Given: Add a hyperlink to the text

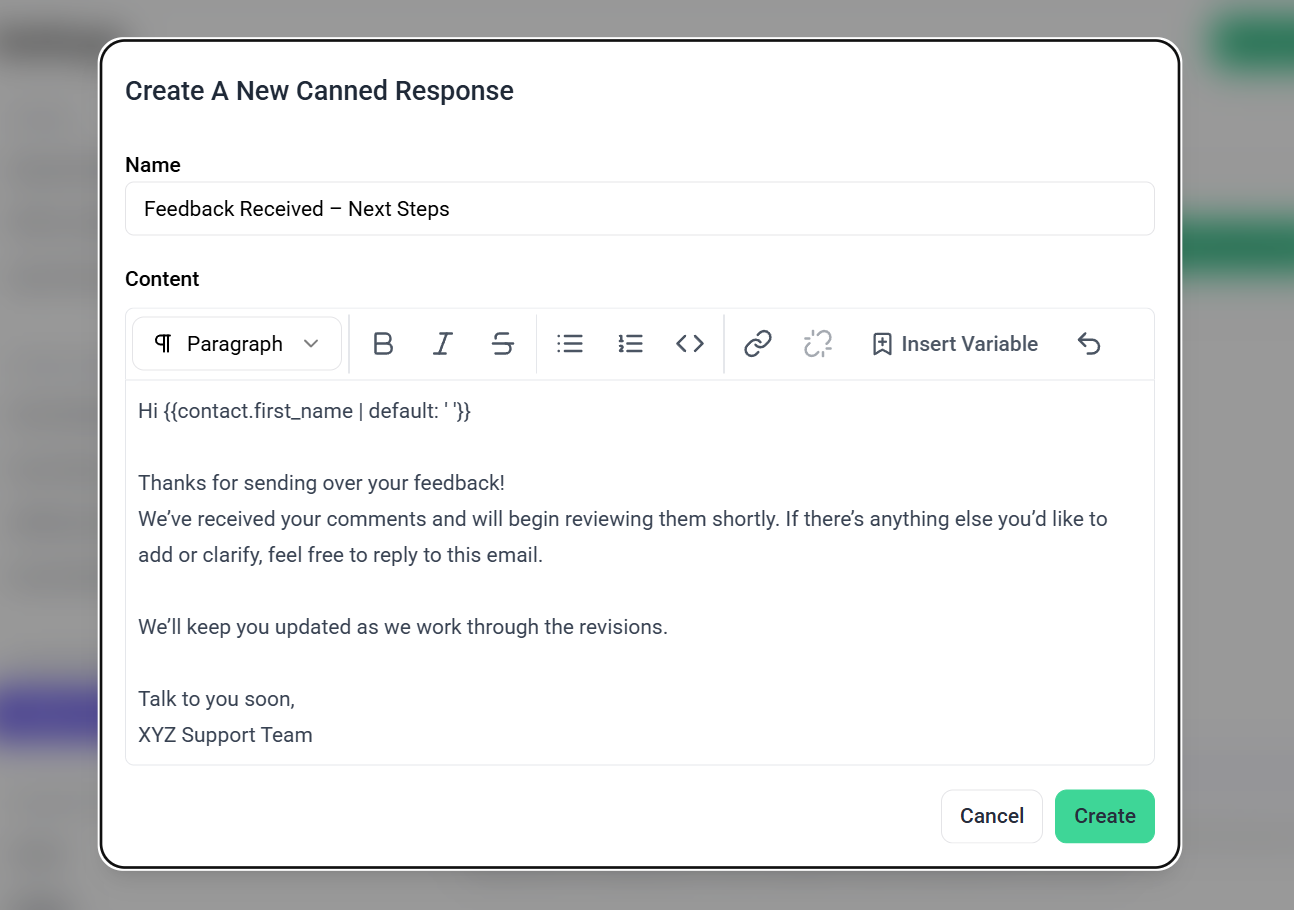Looking at the screenshot, I should point(758,344).
